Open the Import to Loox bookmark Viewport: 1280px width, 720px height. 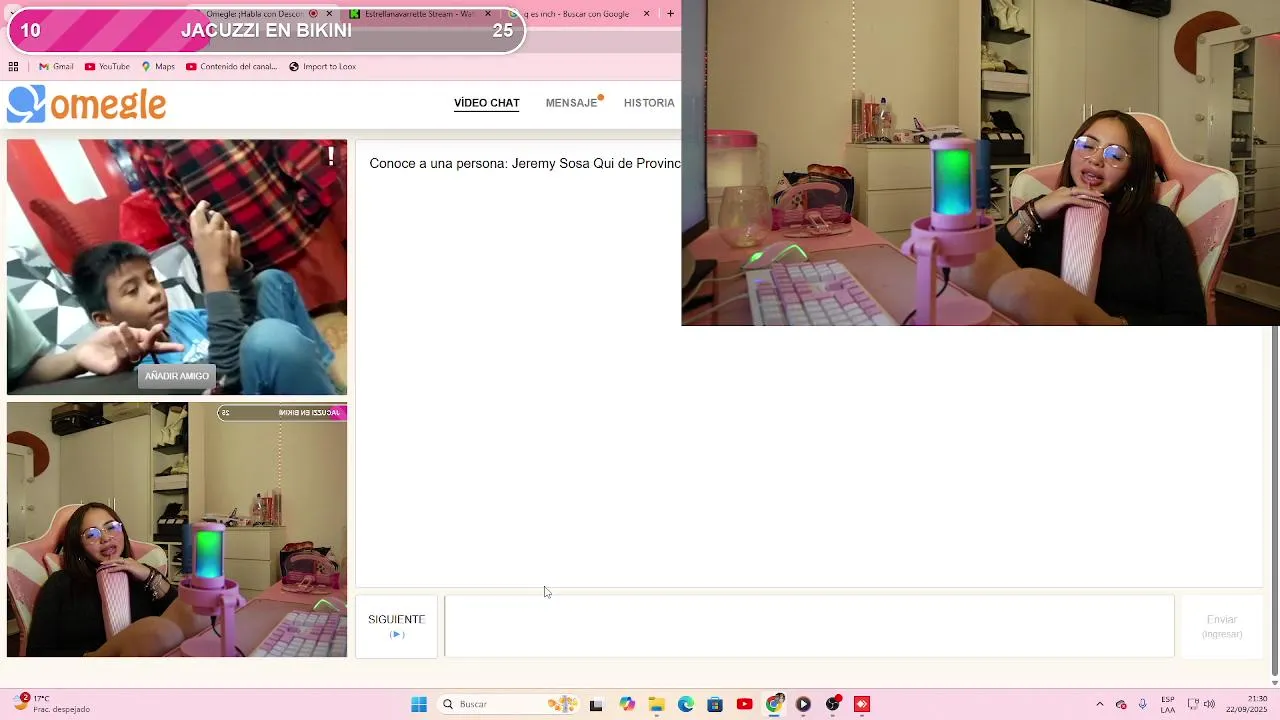pos(322,67)
